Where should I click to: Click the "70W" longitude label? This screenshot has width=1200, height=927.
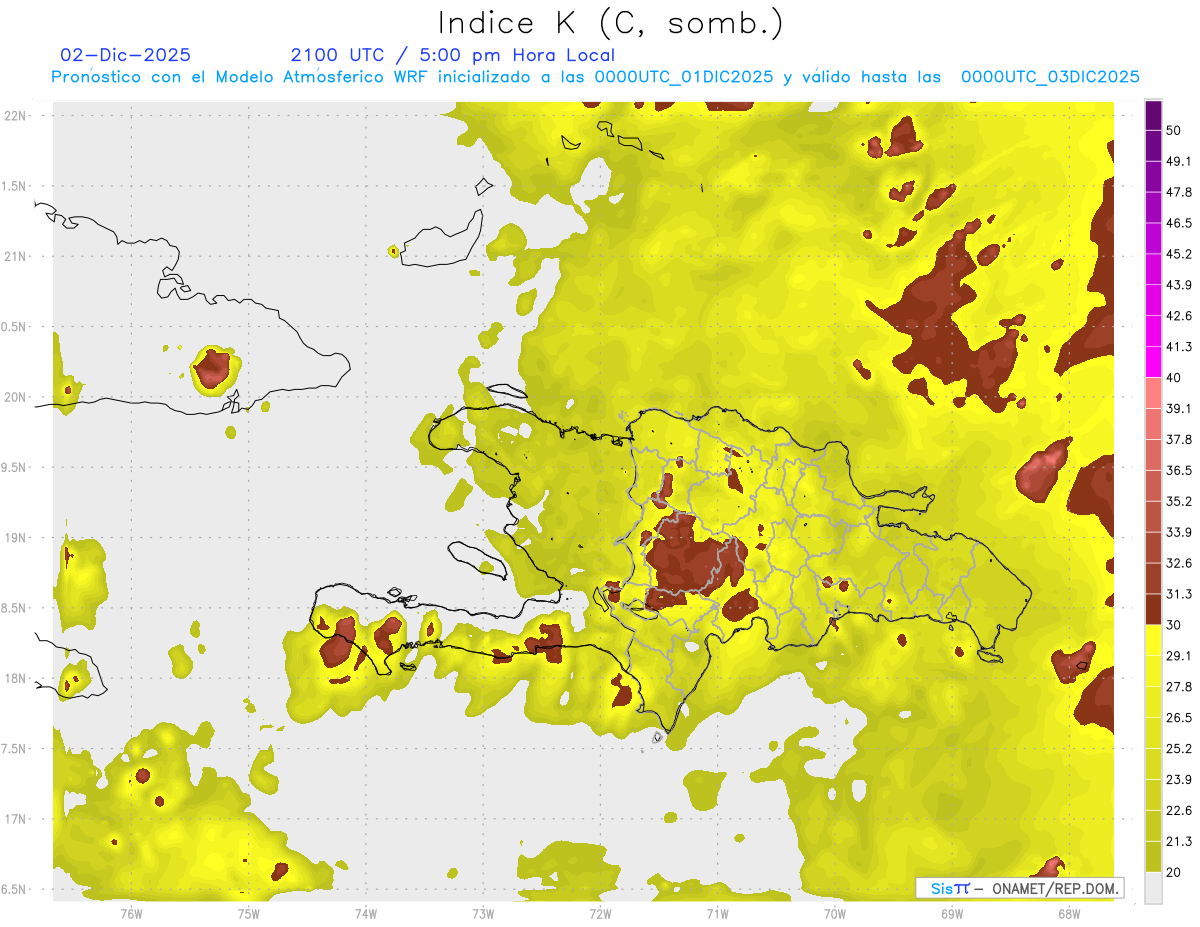(835, 914)
